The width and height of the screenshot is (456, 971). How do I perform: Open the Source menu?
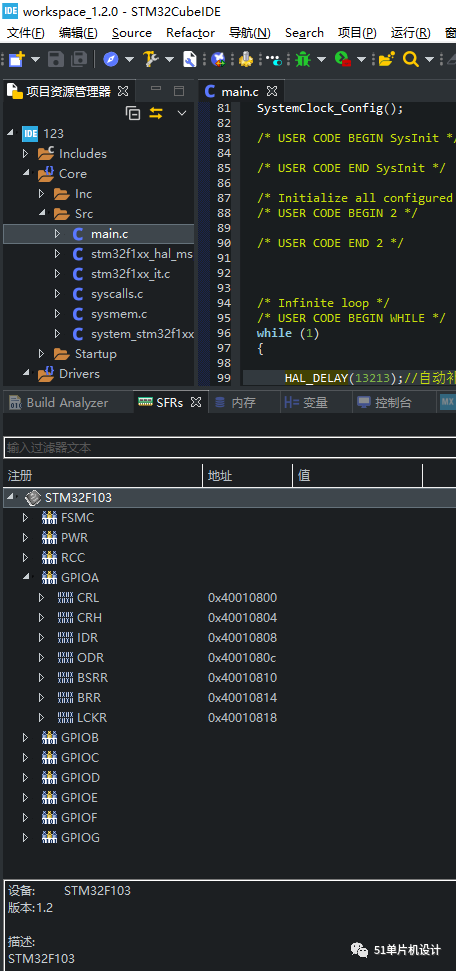coord(131,33)
